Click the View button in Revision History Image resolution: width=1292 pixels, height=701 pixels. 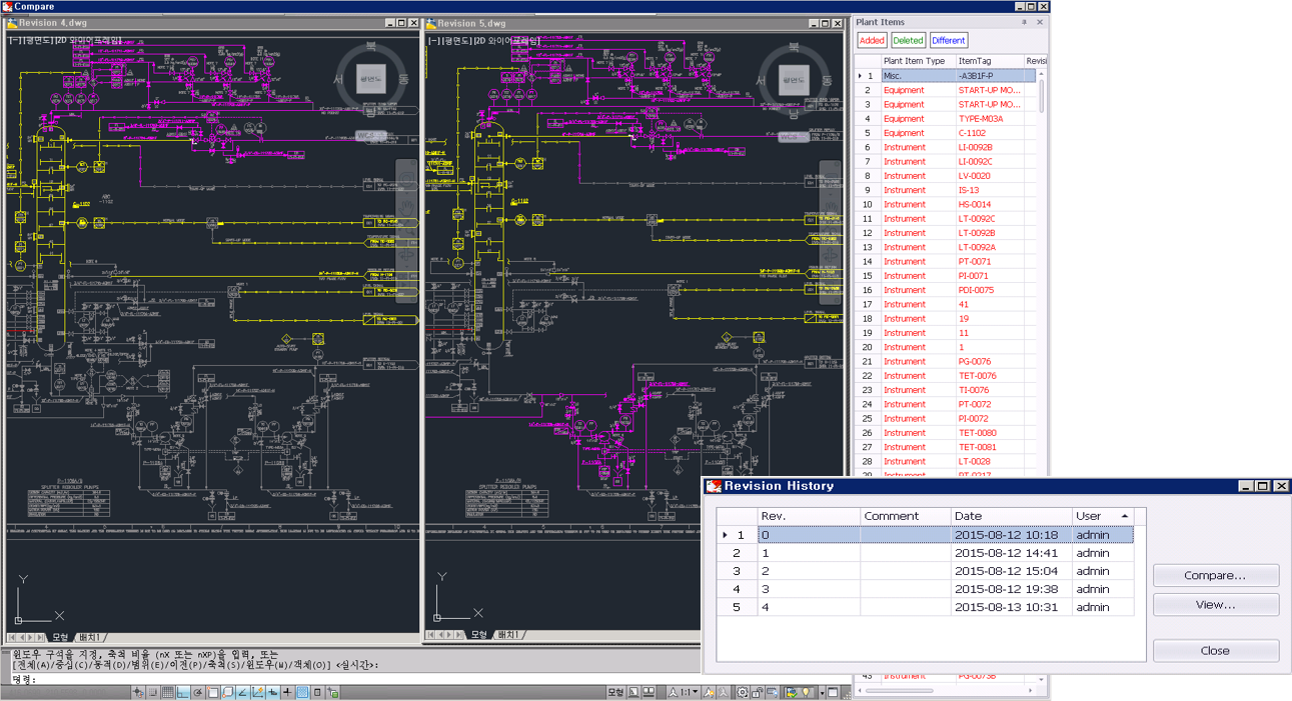pos(1215,604)
